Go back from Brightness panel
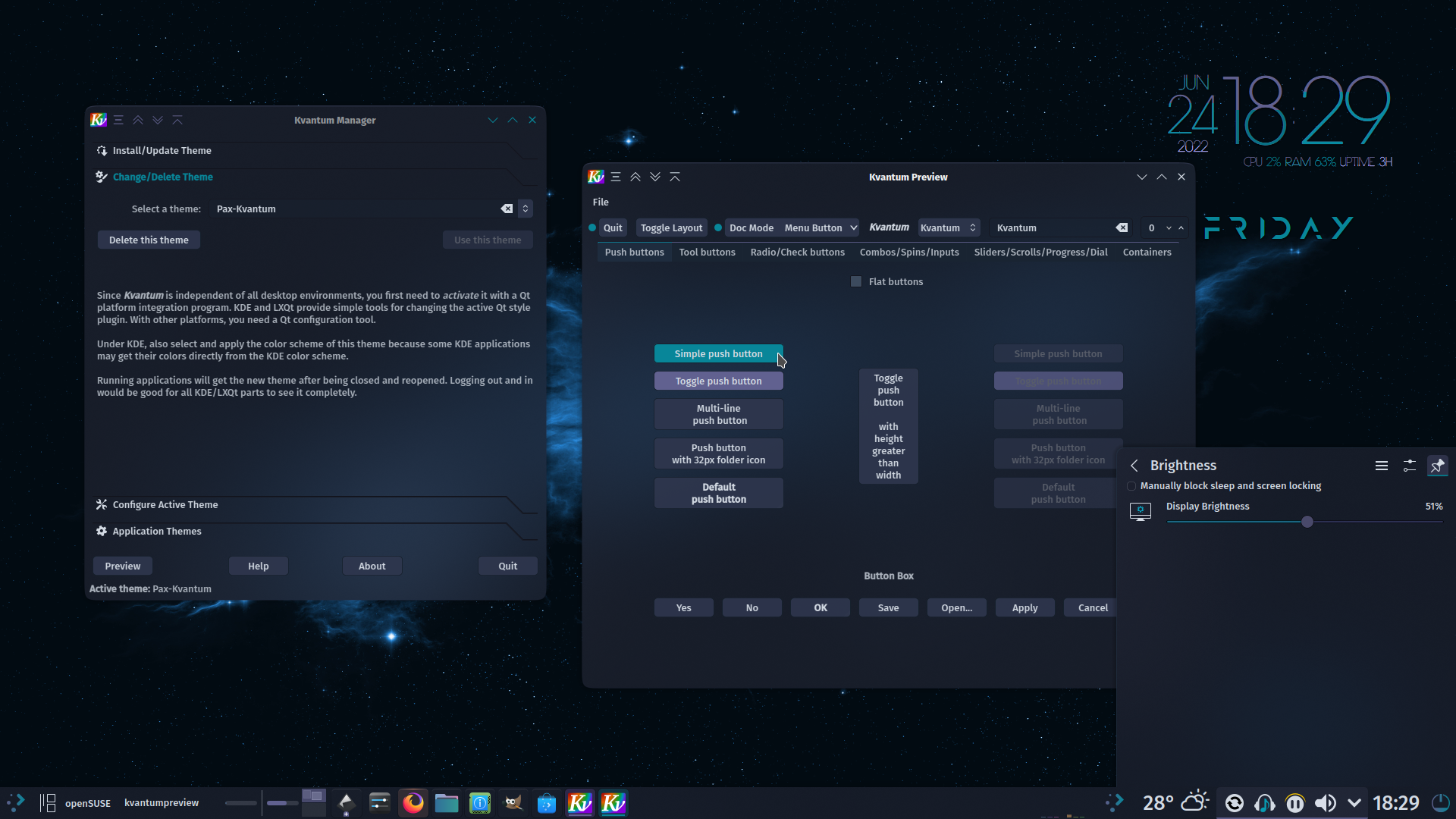 (1134, 466)
